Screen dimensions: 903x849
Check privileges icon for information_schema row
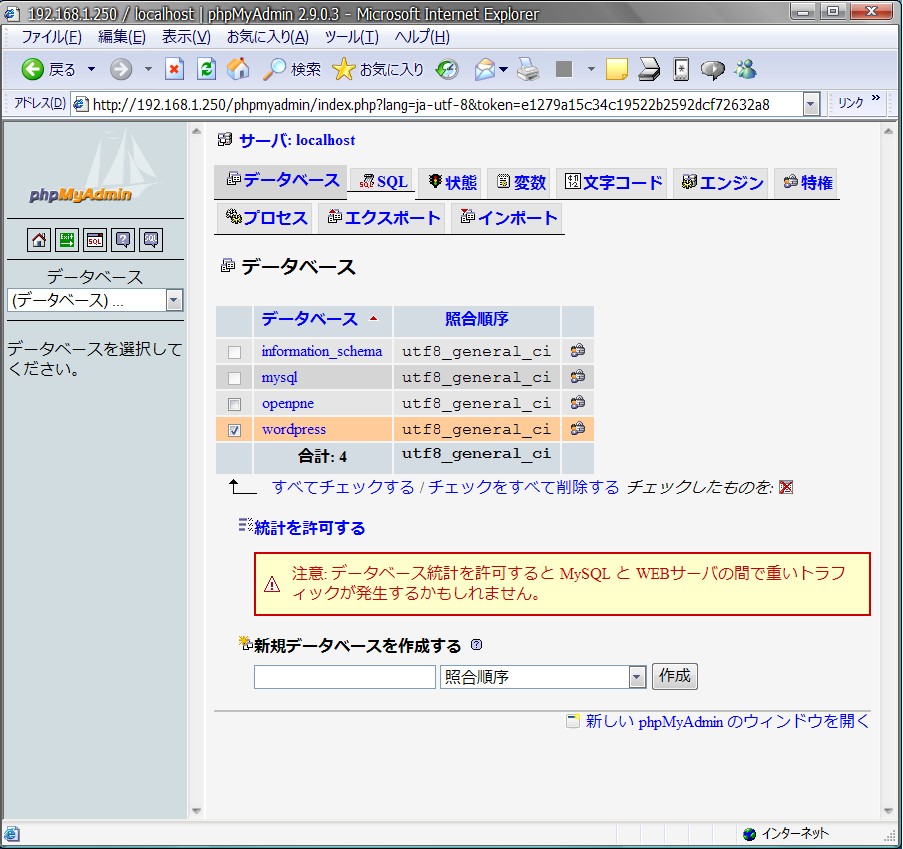[x=578, y=350]
